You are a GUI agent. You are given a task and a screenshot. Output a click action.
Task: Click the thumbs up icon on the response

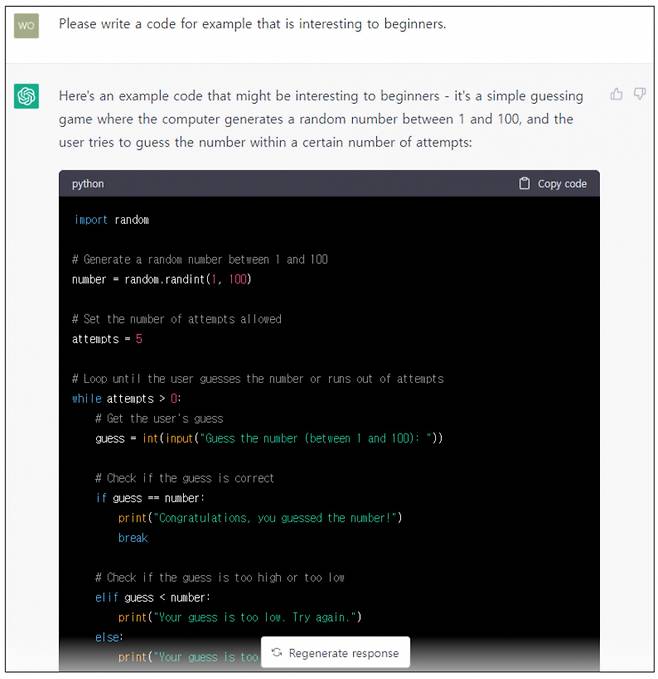point(617,94)
